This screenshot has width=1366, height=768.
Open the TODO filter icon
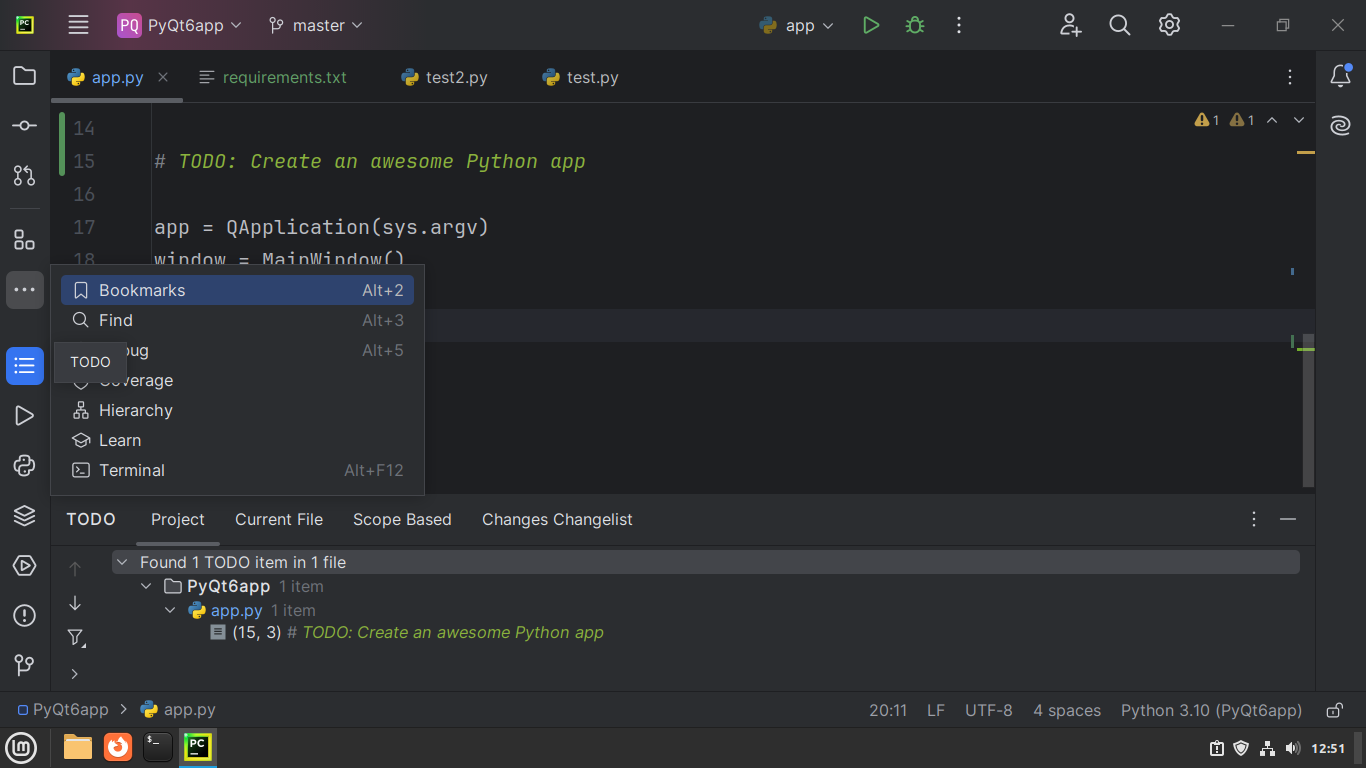[75, 638]
